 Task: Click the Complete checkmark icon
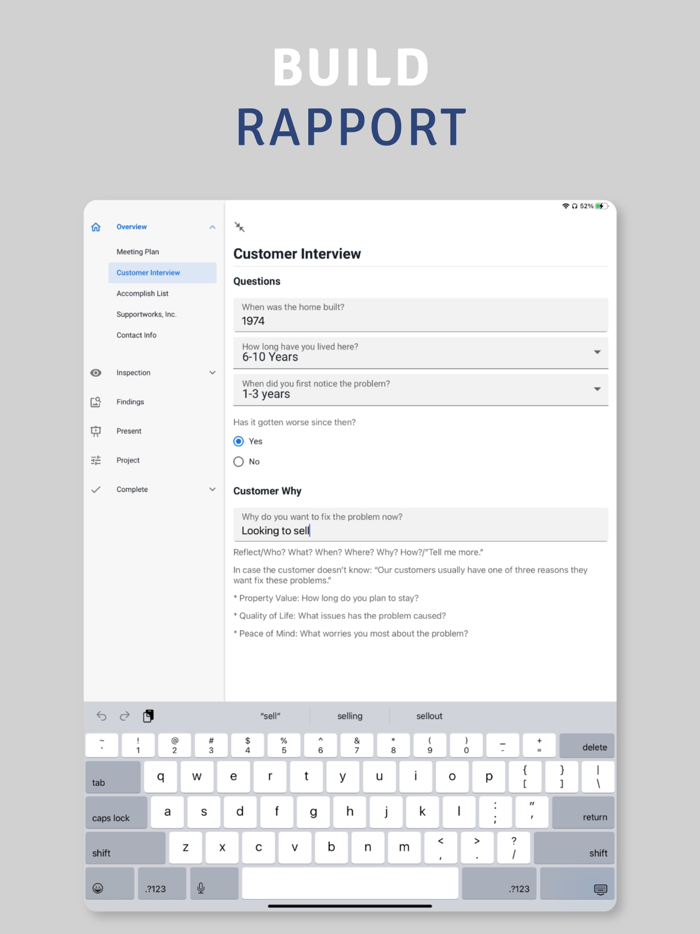[x=96, y=490]
